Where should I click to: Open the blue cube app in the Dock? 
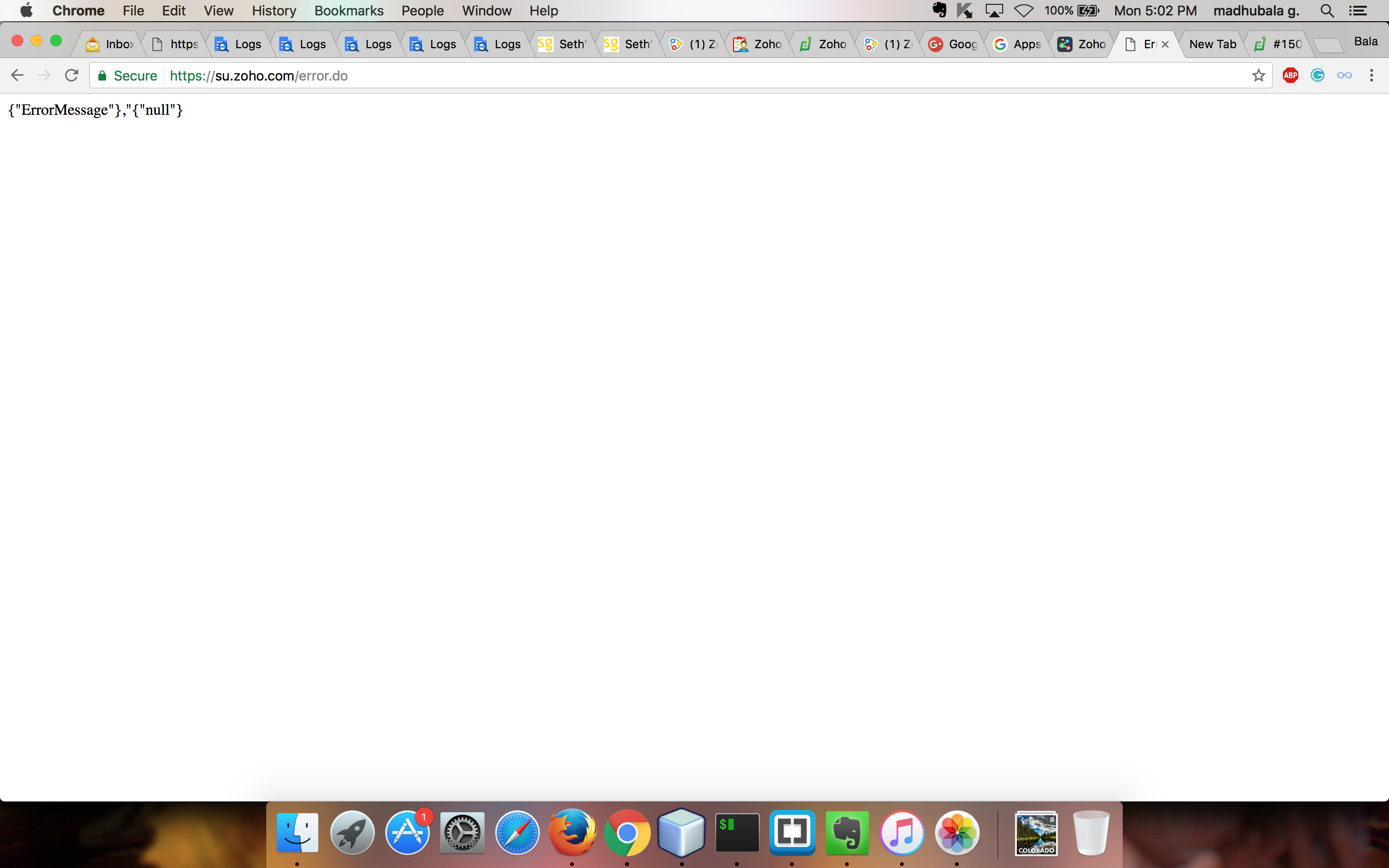(682, 832)
